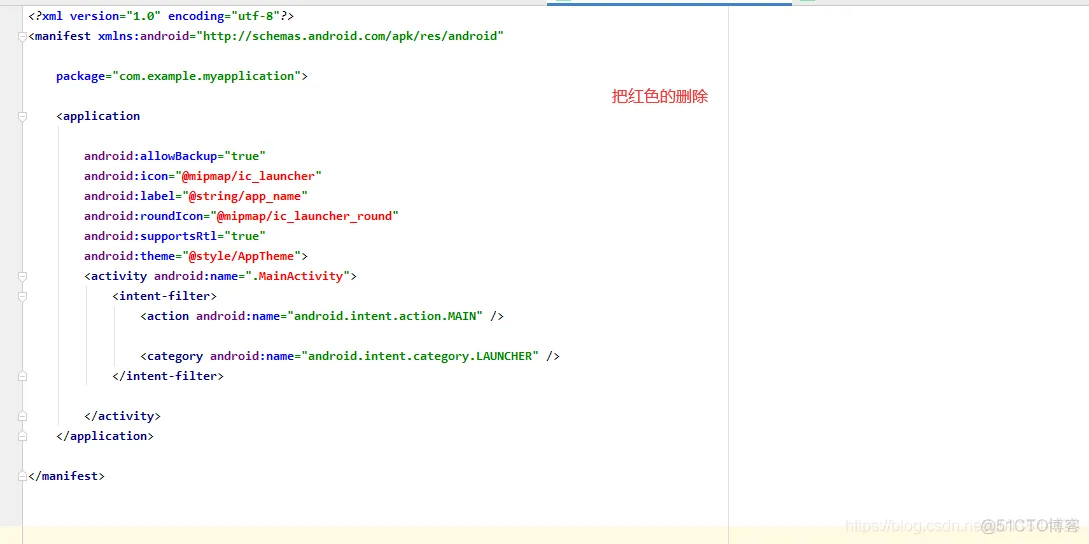Click the </application> closing tag text
The image size is (1089, 544).
pyautogui.click(x=105, y=436)
